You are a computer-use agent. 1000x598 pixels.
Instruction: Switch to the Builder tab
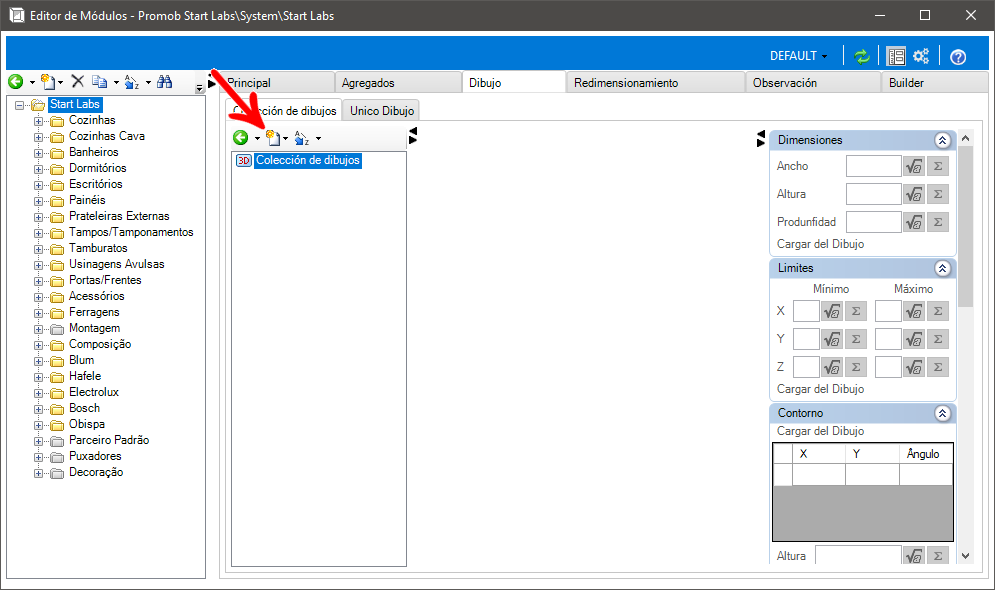936,83
